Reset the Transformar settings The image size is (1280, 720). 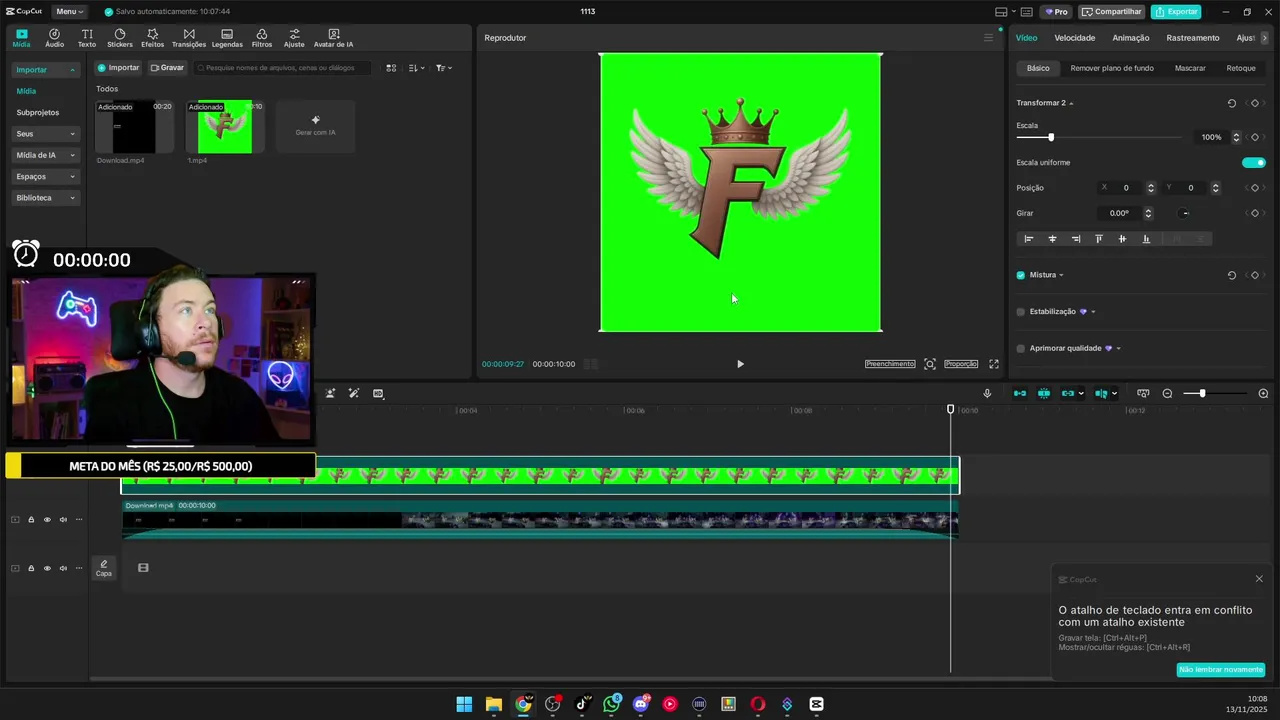click(x=1231, y=103)
